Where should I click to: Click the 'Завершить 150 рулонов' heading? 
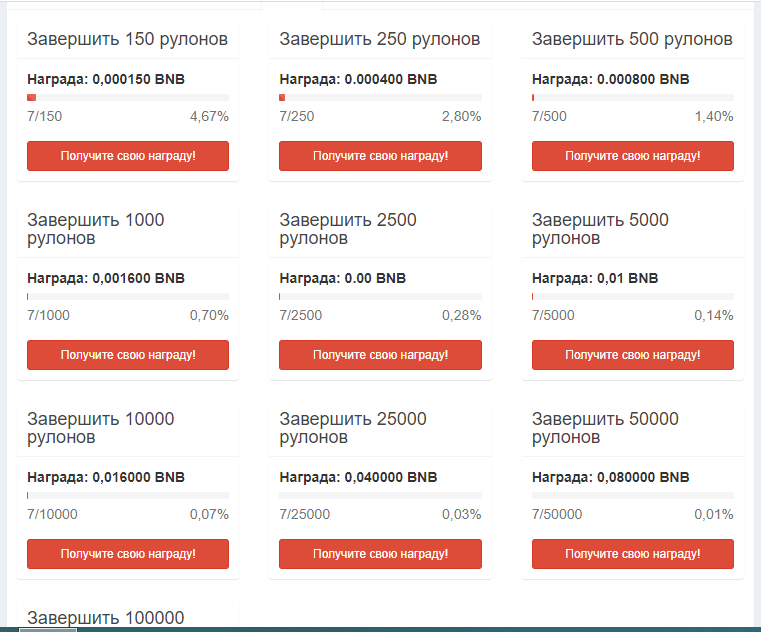click(x=127, y=39)
